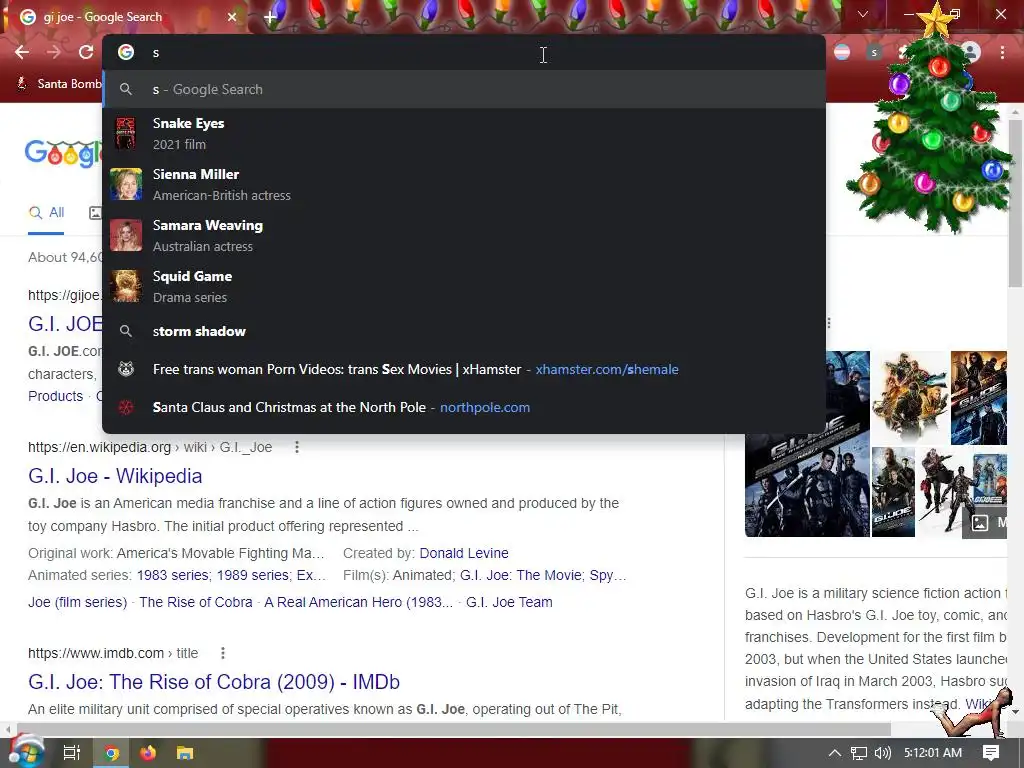Click the decorated Google logo

63,153
